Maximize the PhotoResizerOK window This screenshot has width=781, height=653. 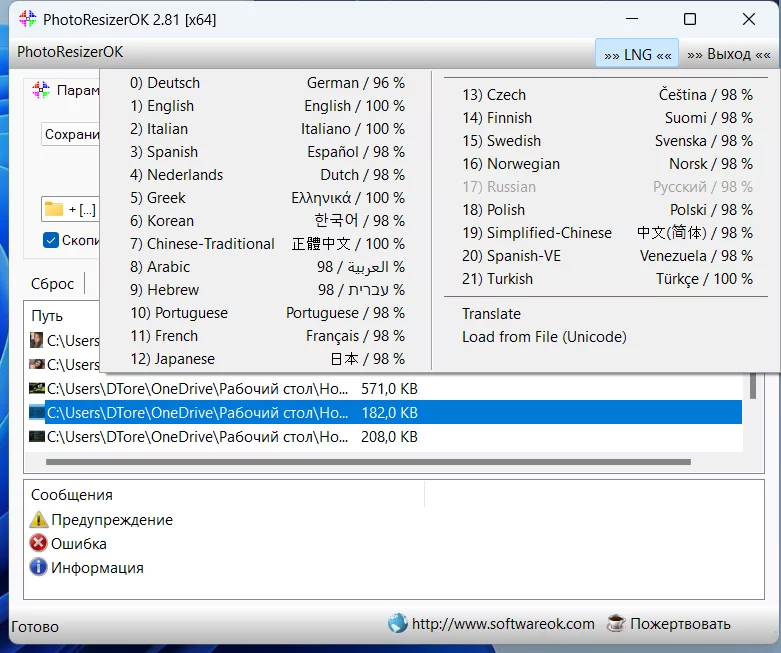point(690,19)
